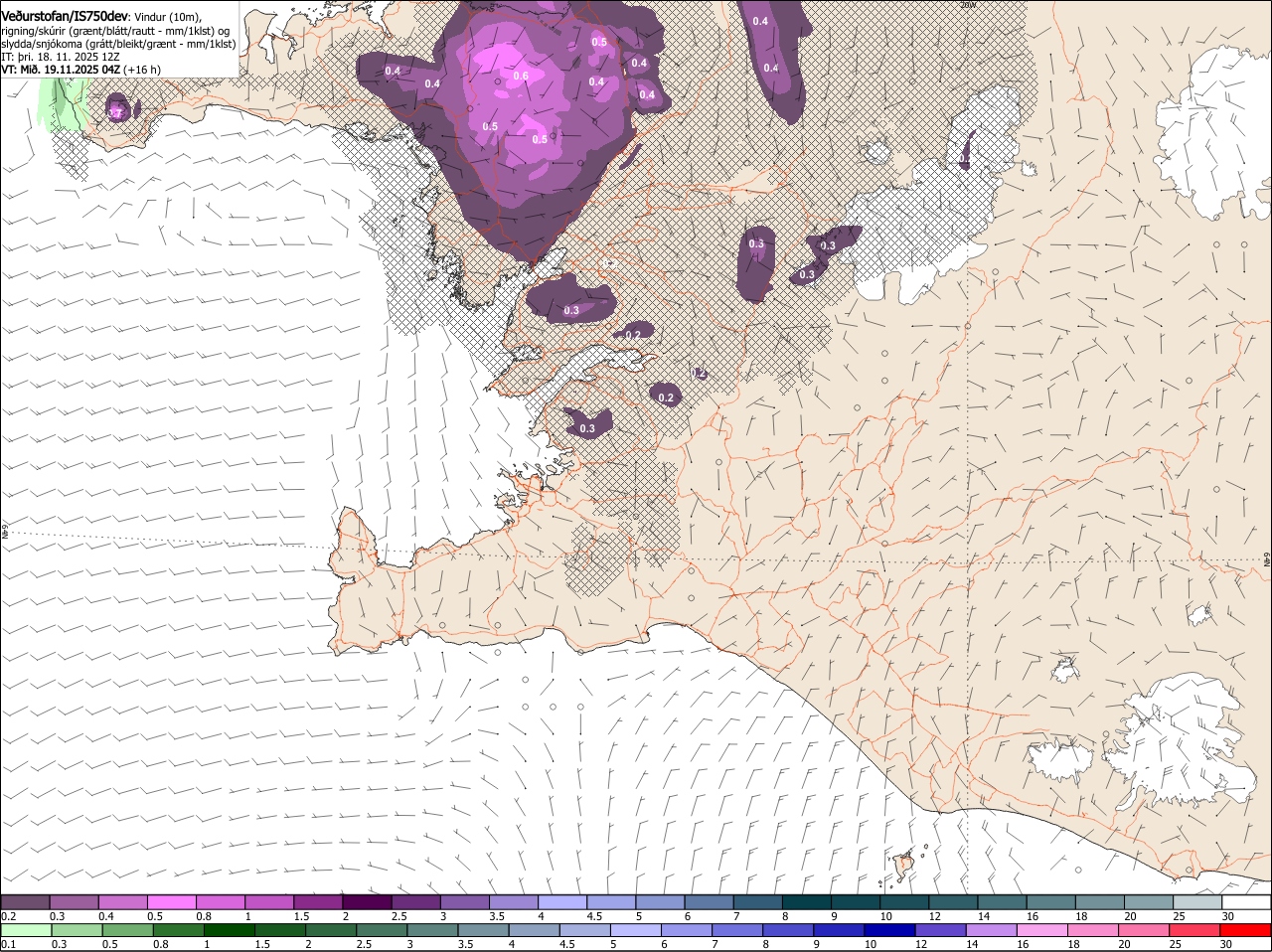The width and height of the screenshot is (1272, 952).
Task: Click lower legend swatch between 0.3 and 0.5
Action: tap(77, 930)
